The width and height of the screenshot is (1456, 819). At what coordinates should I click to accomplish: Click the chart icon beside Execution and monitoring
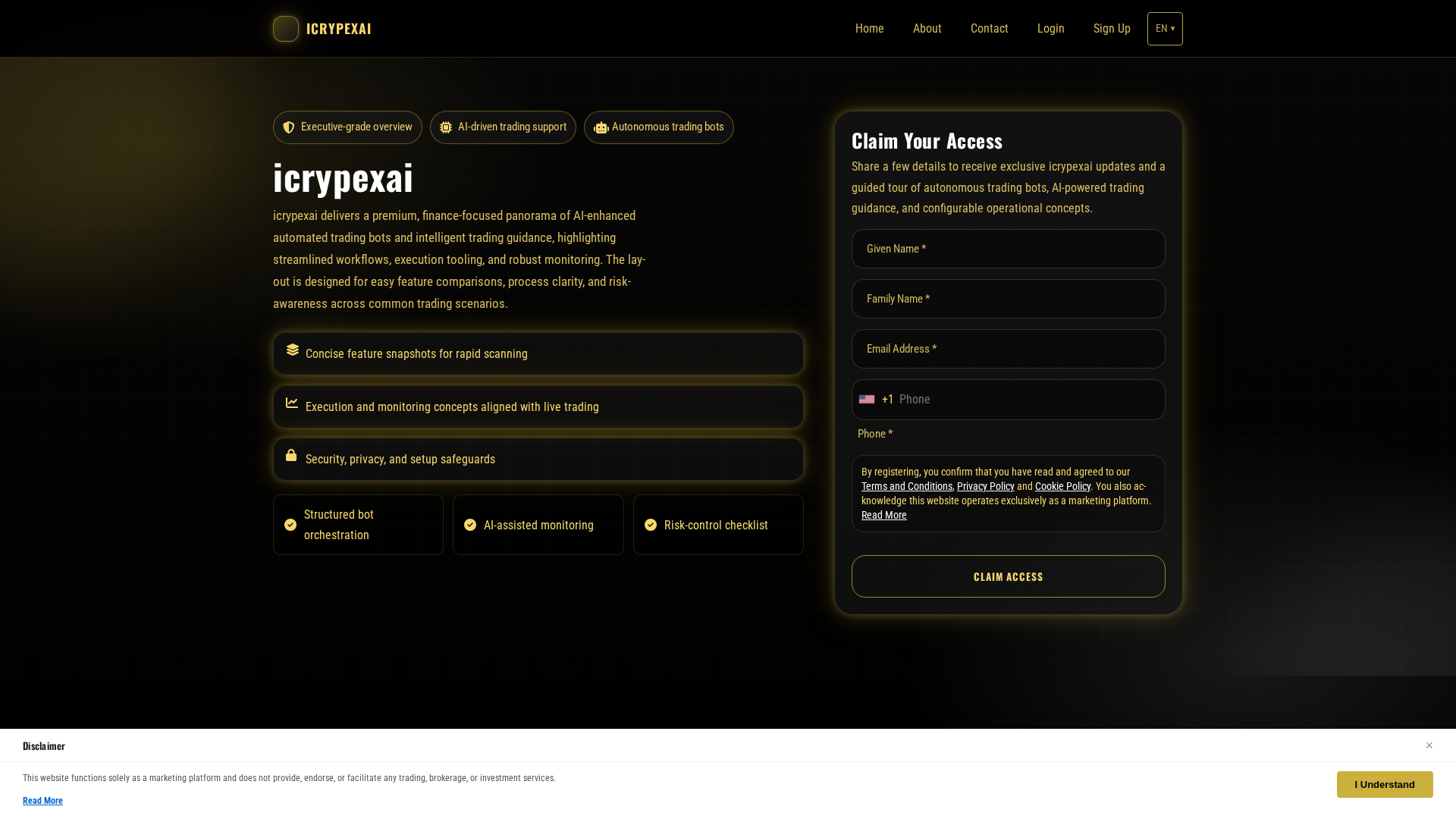pos(292,403)
